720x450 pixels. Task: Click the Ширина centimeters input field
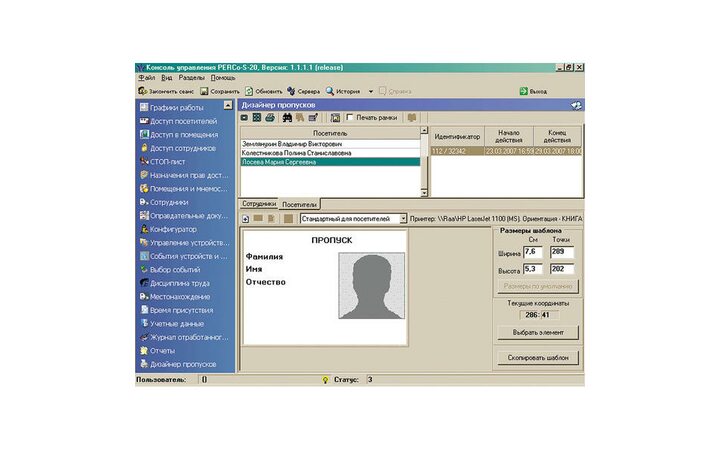(x=531, y=252)
